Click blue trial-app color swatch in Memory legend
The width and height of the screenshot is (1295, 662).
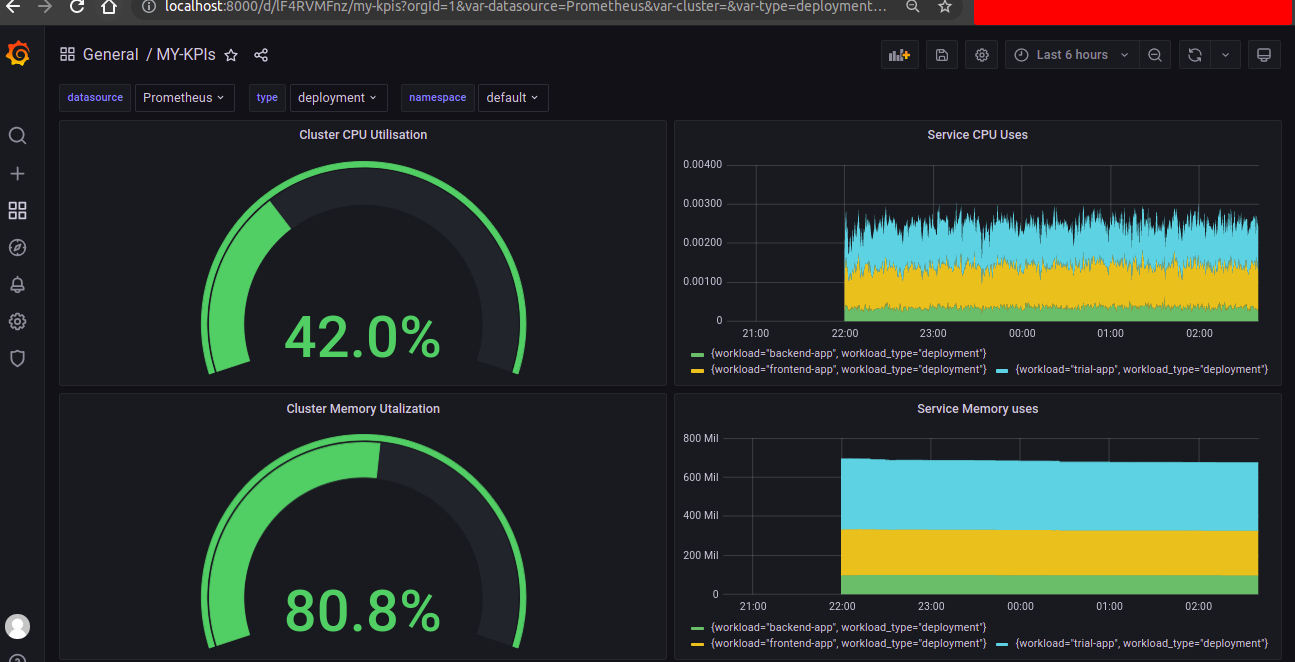[x=1002, y=644]
